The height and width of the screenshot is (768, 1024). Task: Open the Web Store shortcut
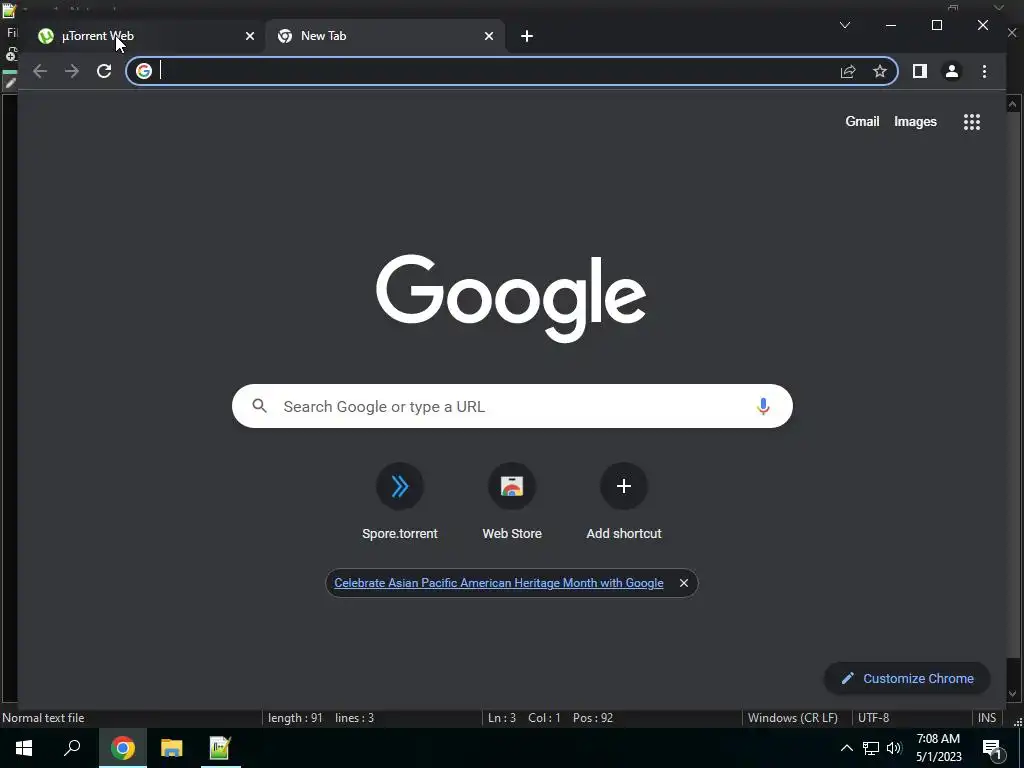coord(512,502)
